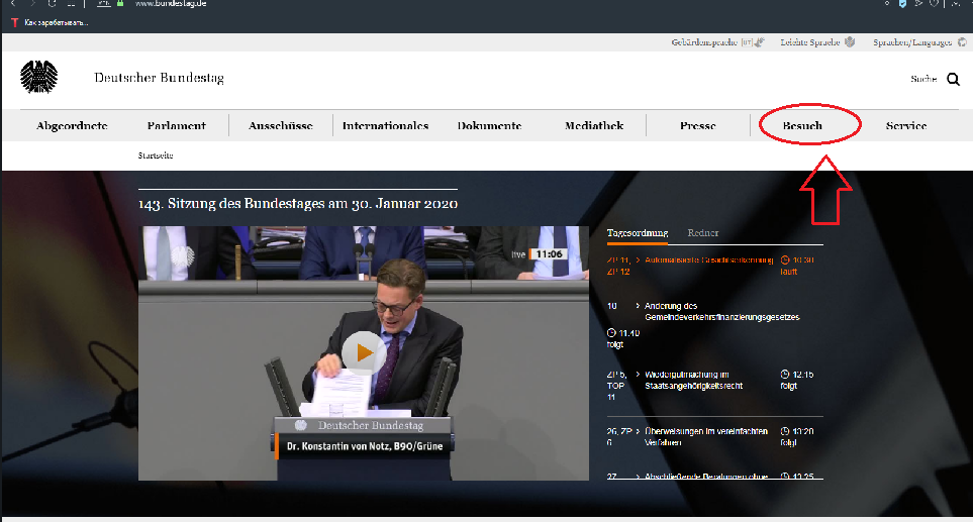Open the Mediathek menu

coord(594,125)
